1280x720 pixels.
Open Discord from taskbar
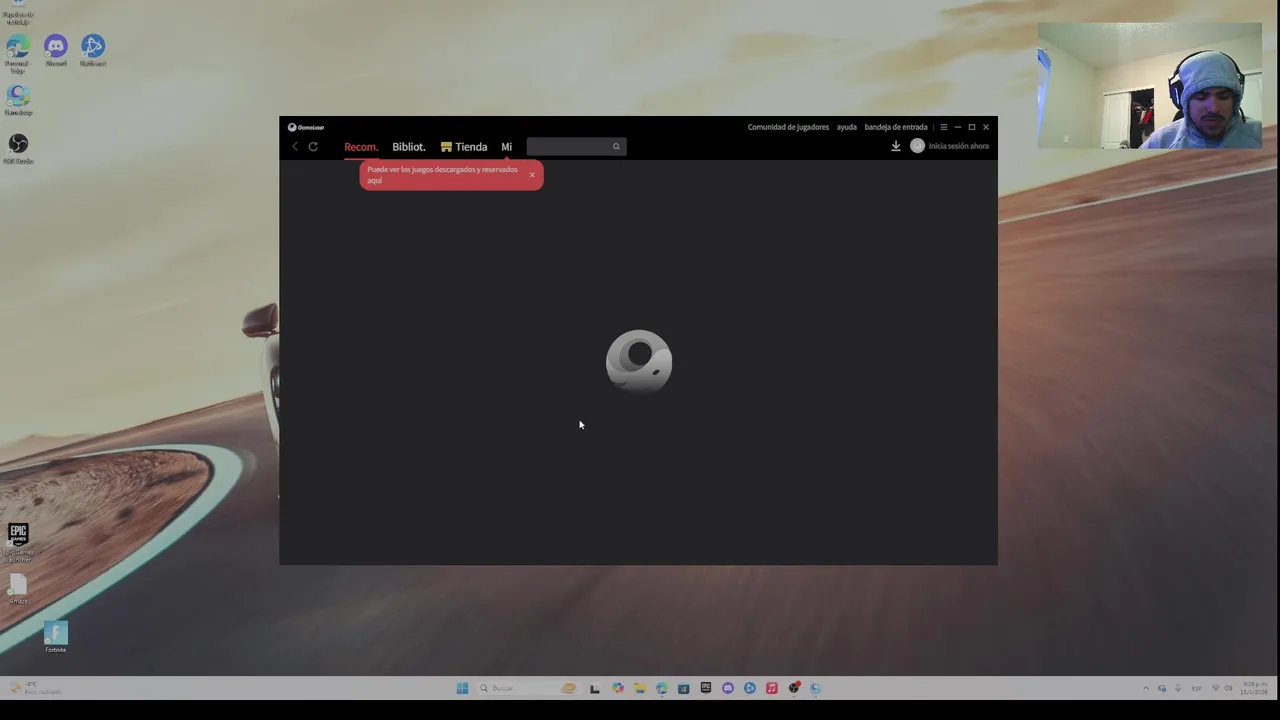pos(728,688)
